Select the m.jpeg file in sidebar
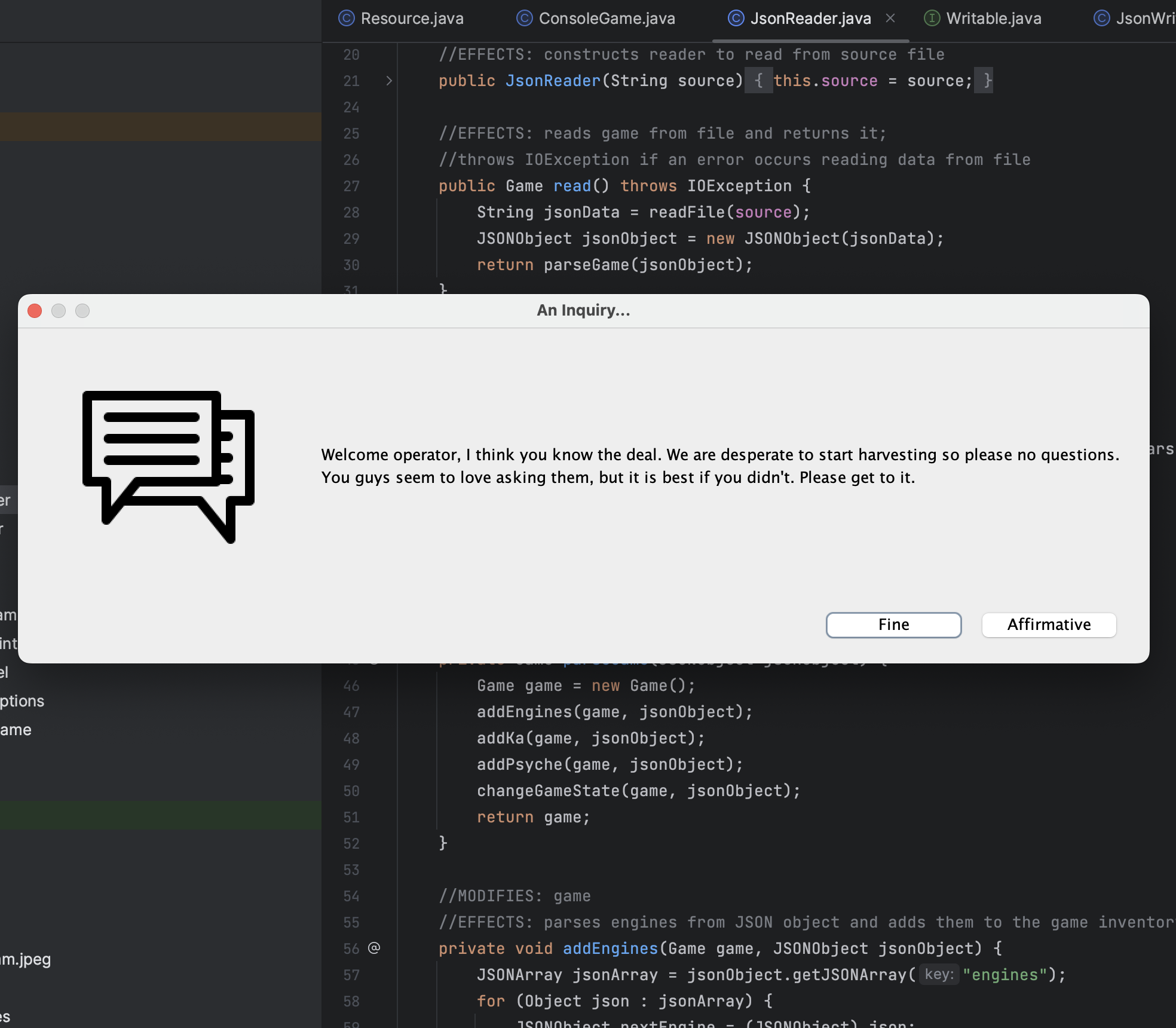The height and width of the screenshot is (1028, 1176). coord(25,959)
